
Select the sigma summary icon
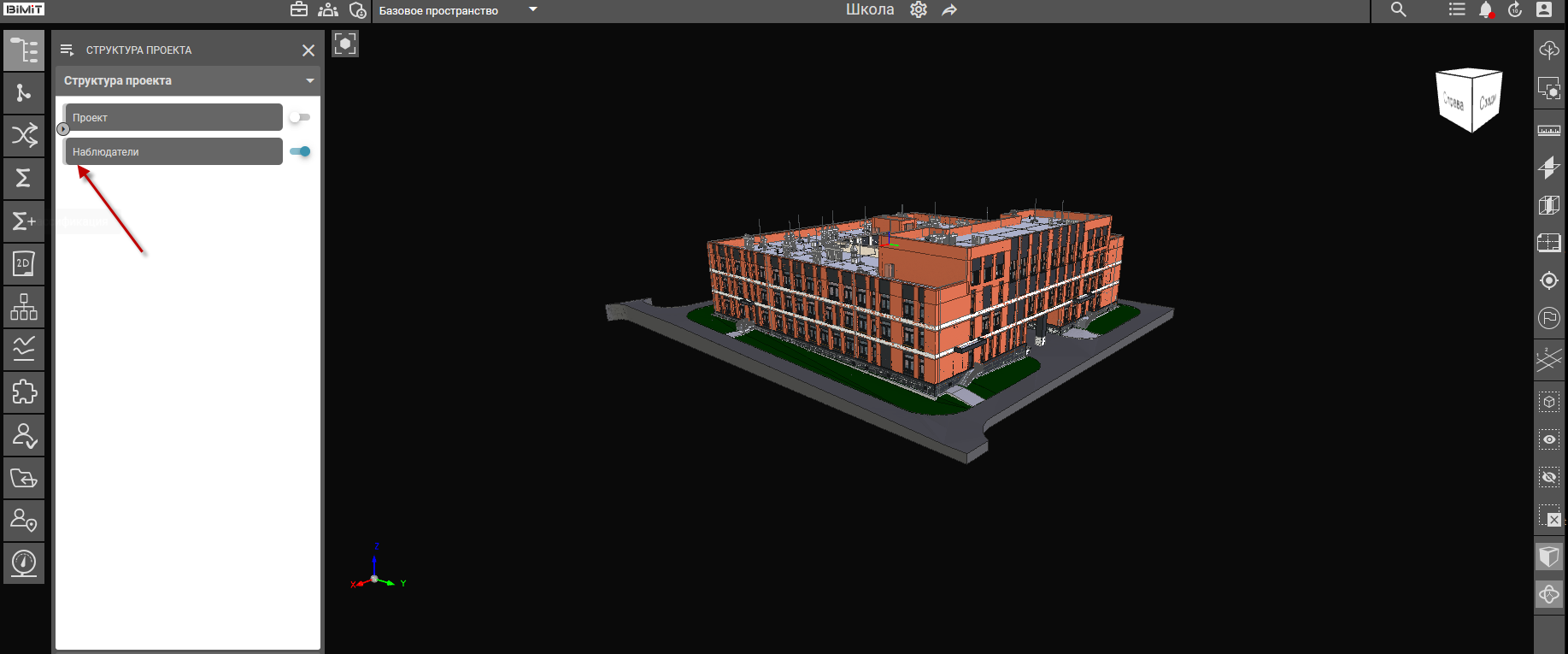[x=24, y=178]
